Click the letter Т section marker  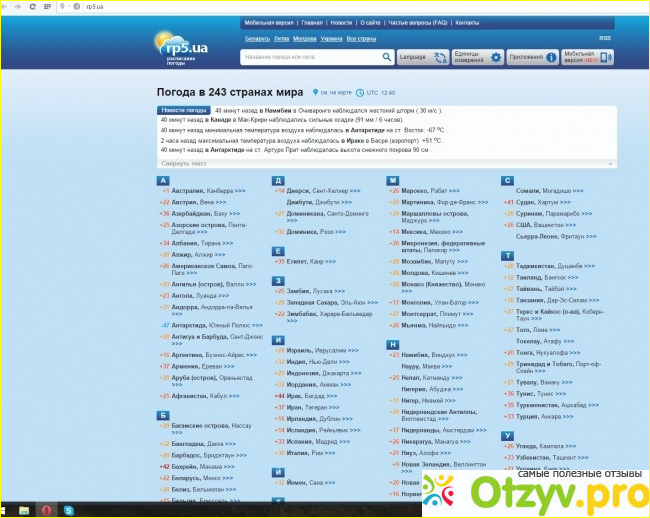click(507, 256)
